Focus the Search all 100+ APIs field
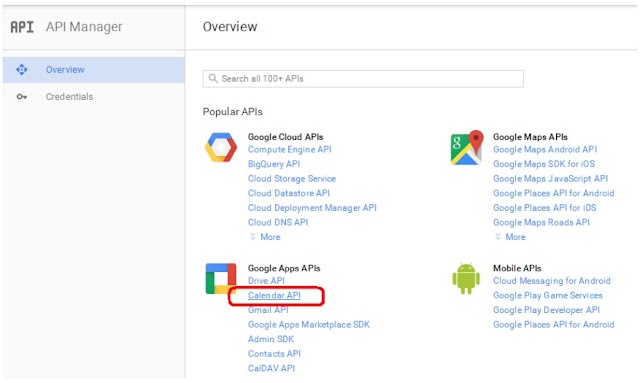Viewport: 640px width, 383px height. 363,79
